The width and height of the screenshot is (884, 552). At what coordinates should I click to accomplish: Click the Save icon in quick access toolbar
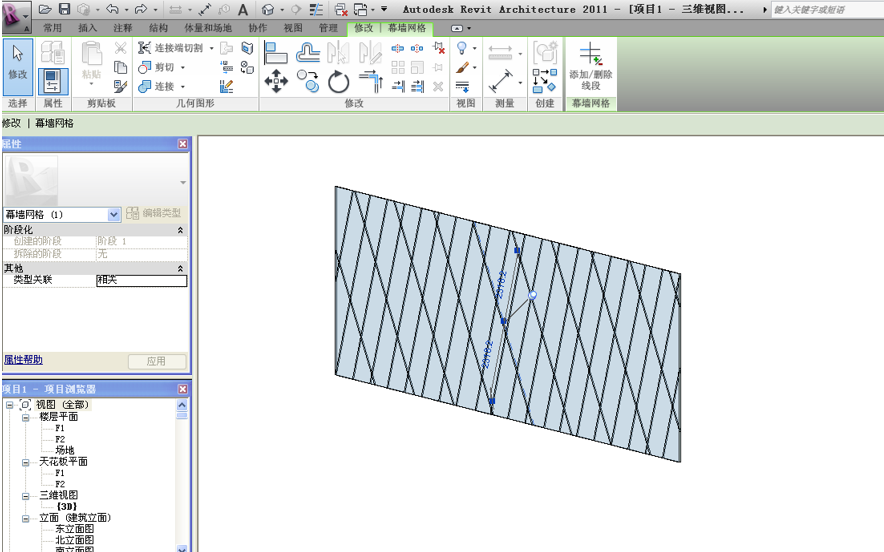(64, 9)
